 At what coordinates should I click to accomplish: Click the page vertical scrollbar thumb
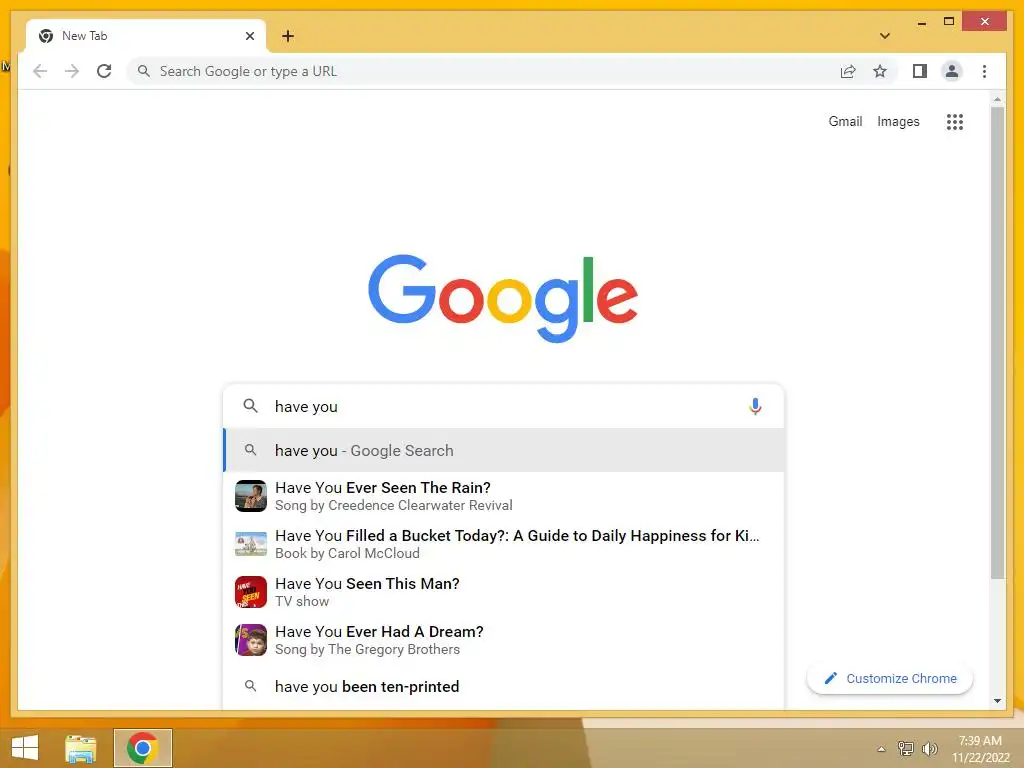tap(997, 343)
